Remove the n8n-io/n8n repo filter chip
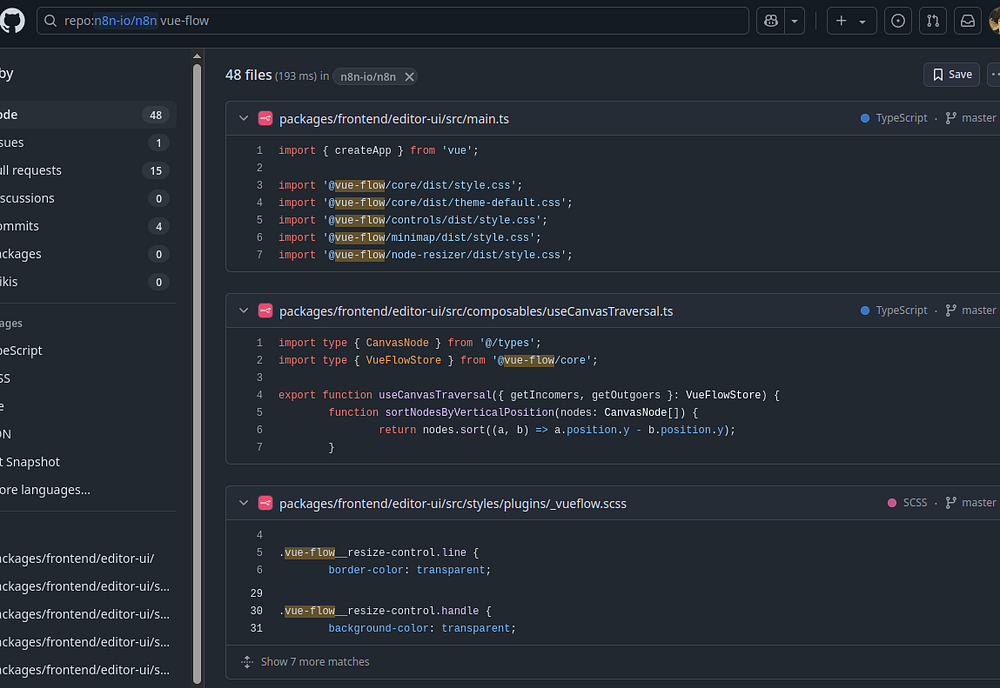Viewport: 1000px width, 688px height. (x=409, y=76)
